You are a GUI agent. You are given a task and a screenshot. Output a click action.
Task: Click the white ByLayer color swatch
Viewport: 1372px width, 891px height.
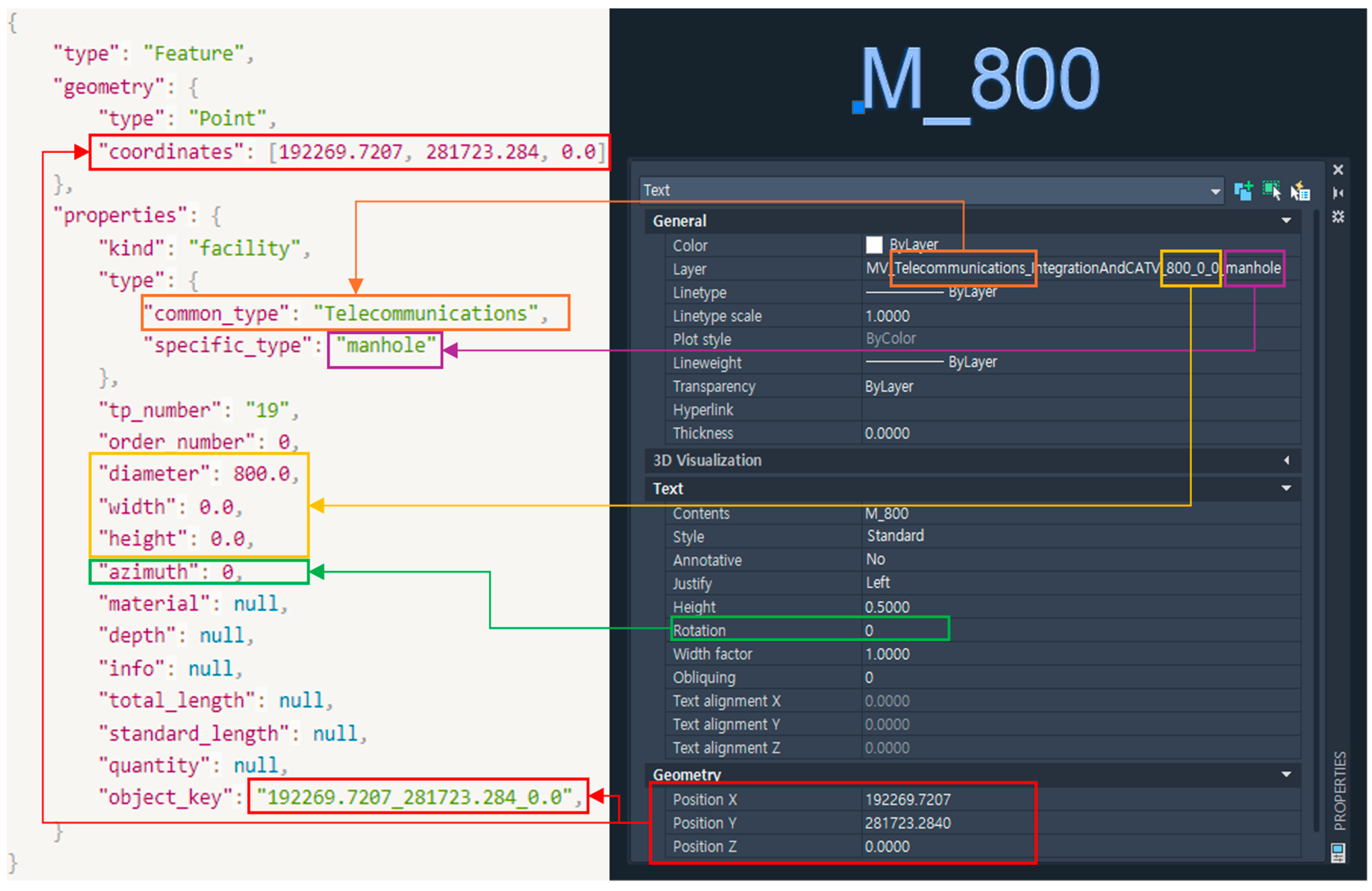(874, 245)
